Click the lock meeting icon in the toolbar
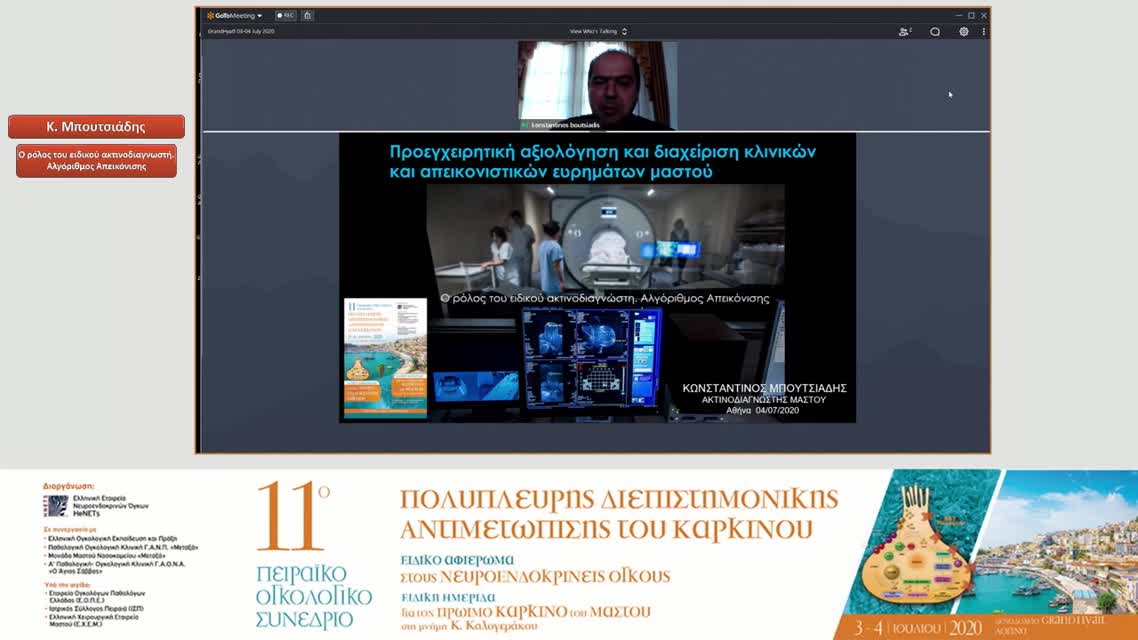The image size is (1138, 640). coord(309,15)
